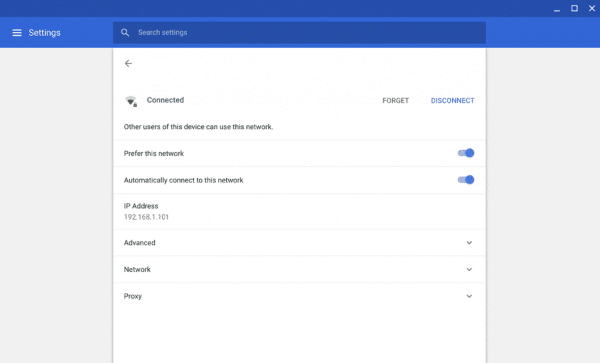Expand the Proxy section chevron
This screenshot has width=600, height=363.
[x=469, y=296]
